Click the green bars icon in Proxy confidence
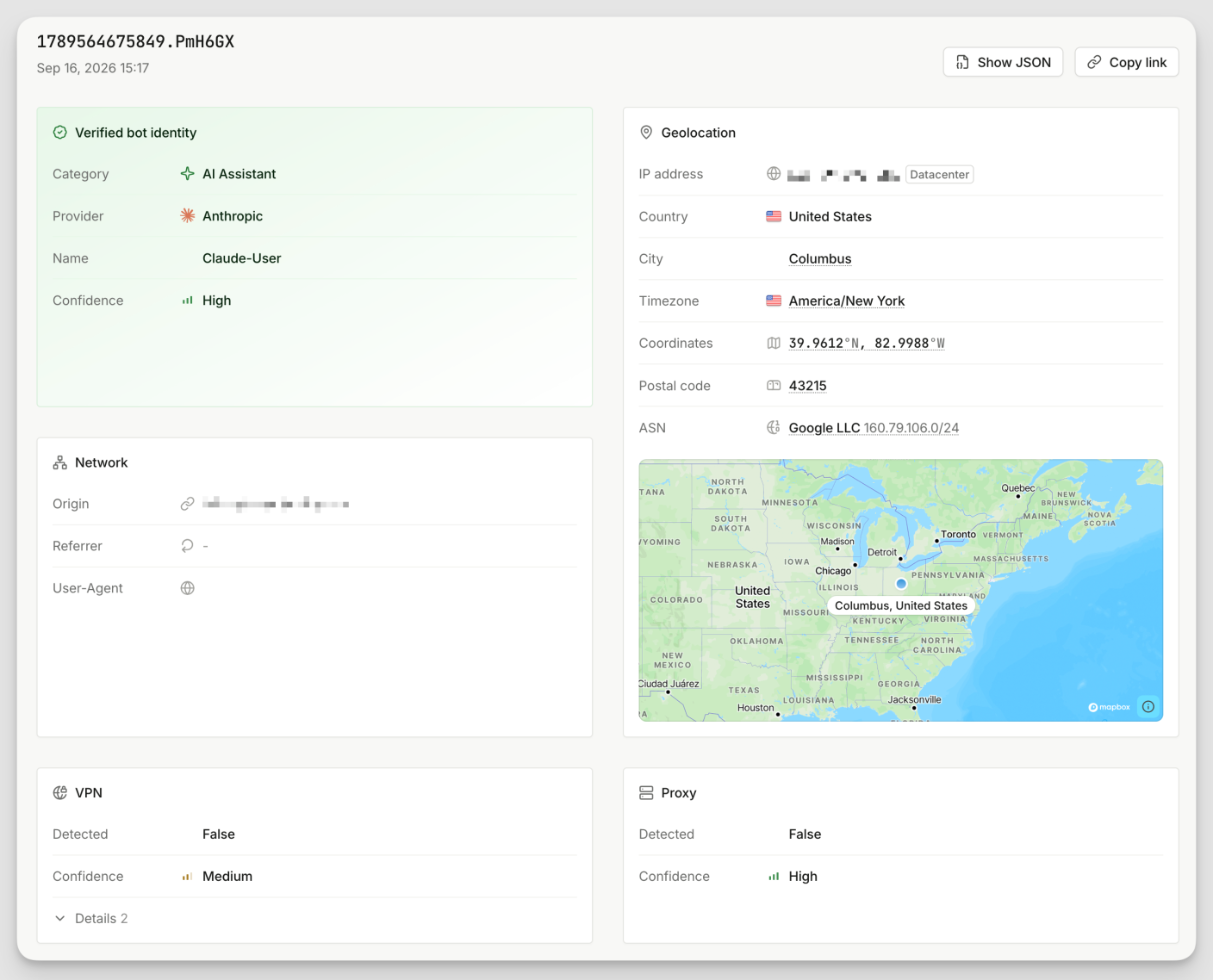This screenshot has width=1213, height=980. coord(773,876)
